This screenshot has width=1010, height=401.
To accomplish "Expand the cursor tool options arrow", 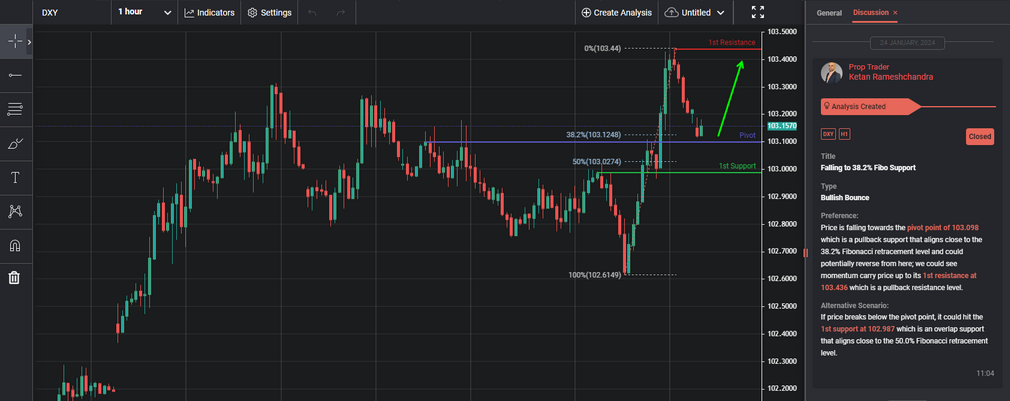I will [x=29, y=42].
